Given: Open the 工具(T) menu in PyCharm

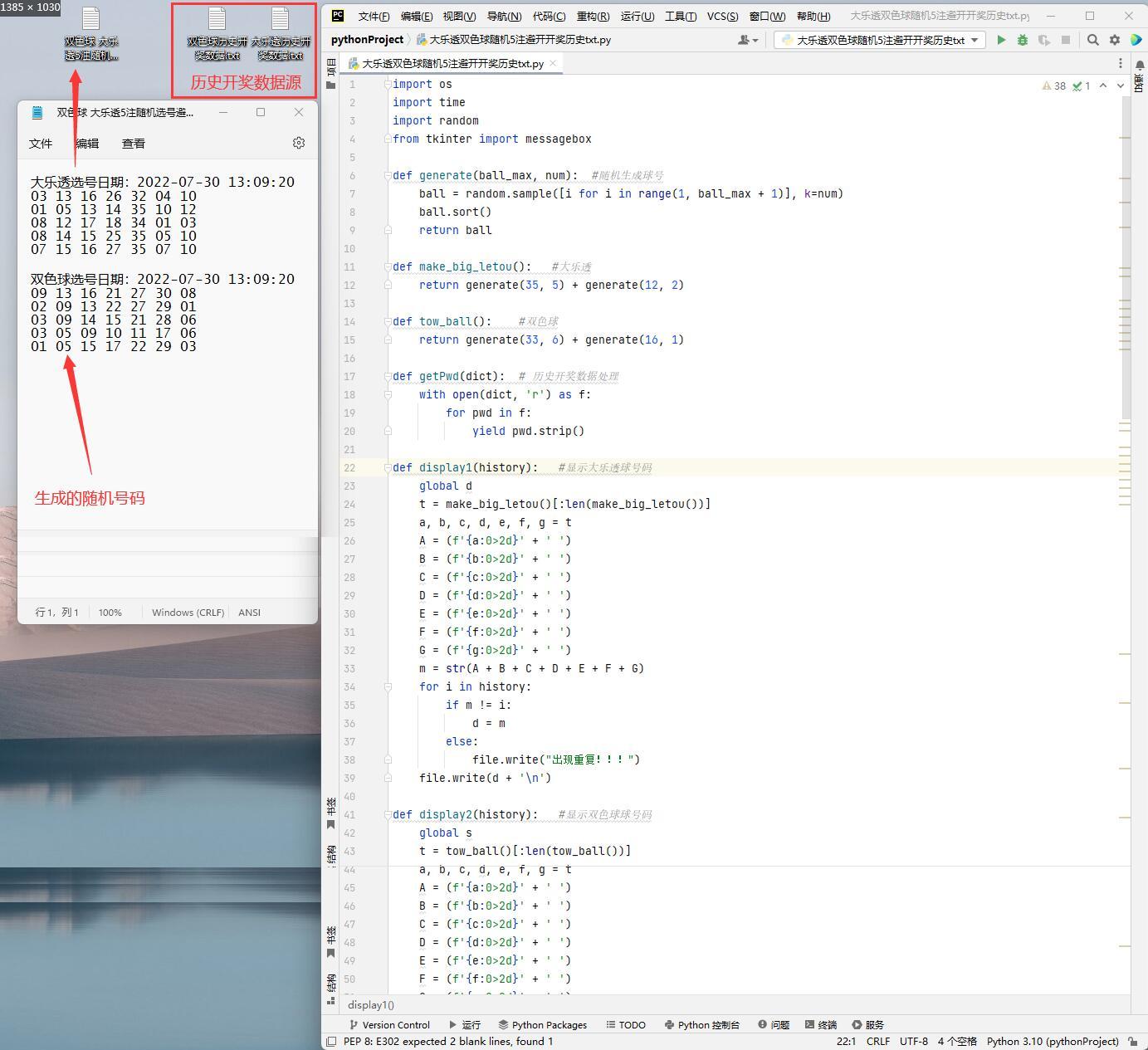Looking at the screenshot, I should point(681,16).
